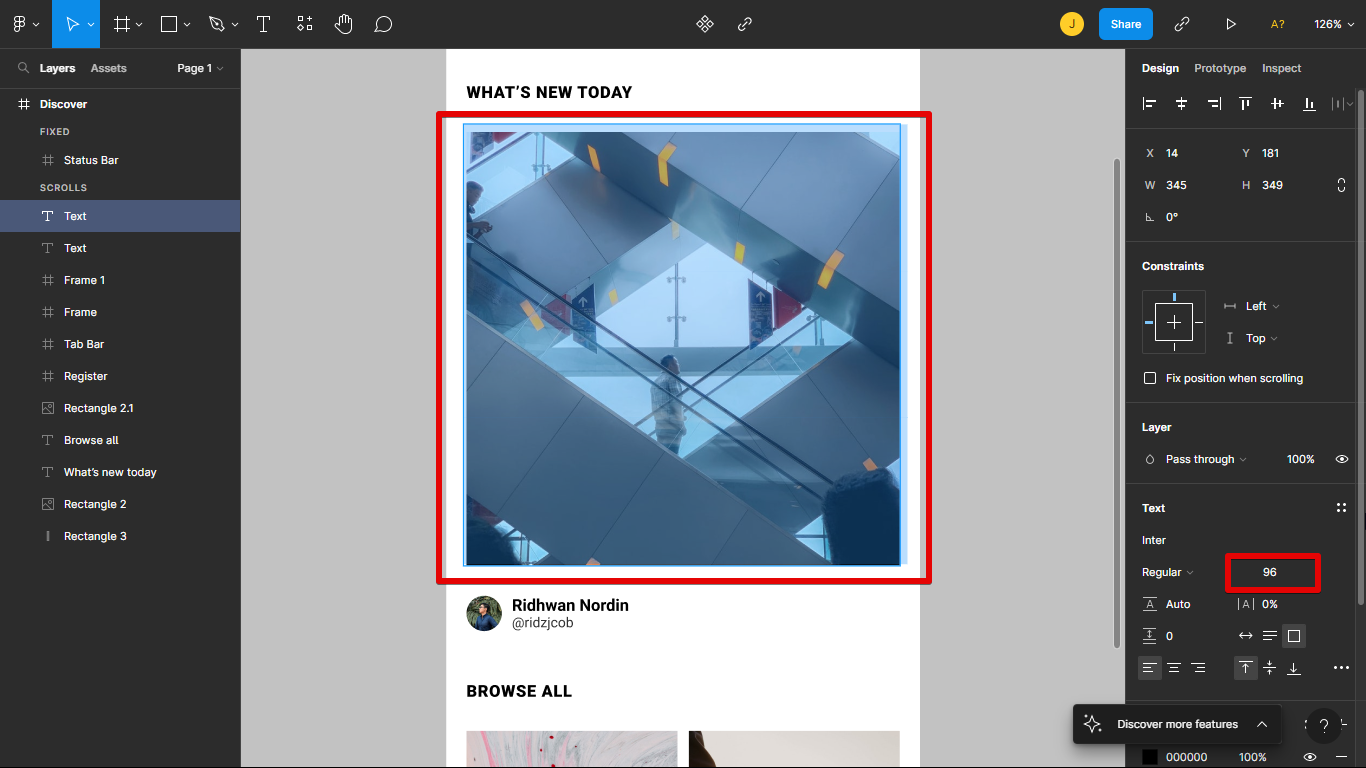Open the Pass through blend mode dropdown
Viewport: 1366px width, 768px height.
point(1206,459)
